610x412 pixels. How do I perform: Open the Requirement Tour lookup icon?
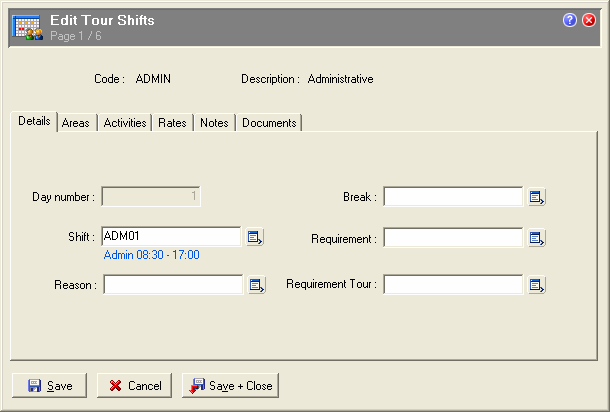coord(536,285)
